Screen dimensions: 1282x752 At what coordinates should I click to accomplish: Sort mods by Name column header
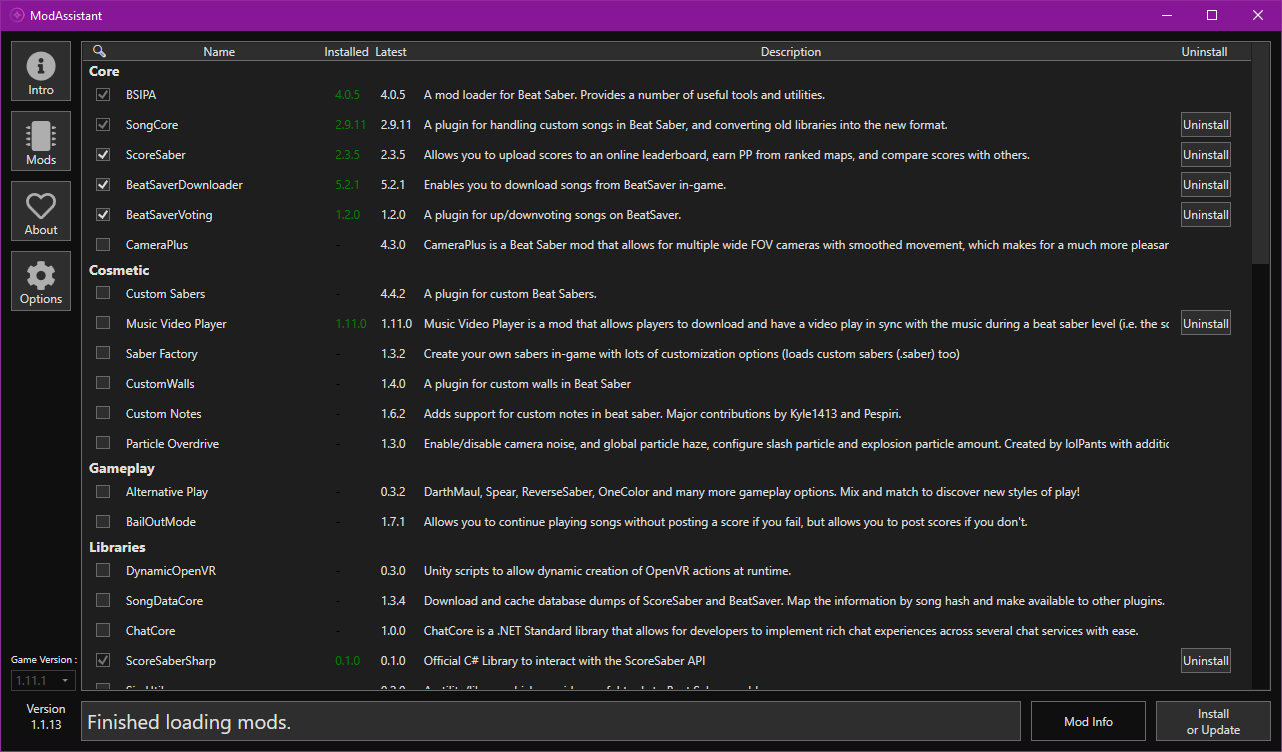219,52
